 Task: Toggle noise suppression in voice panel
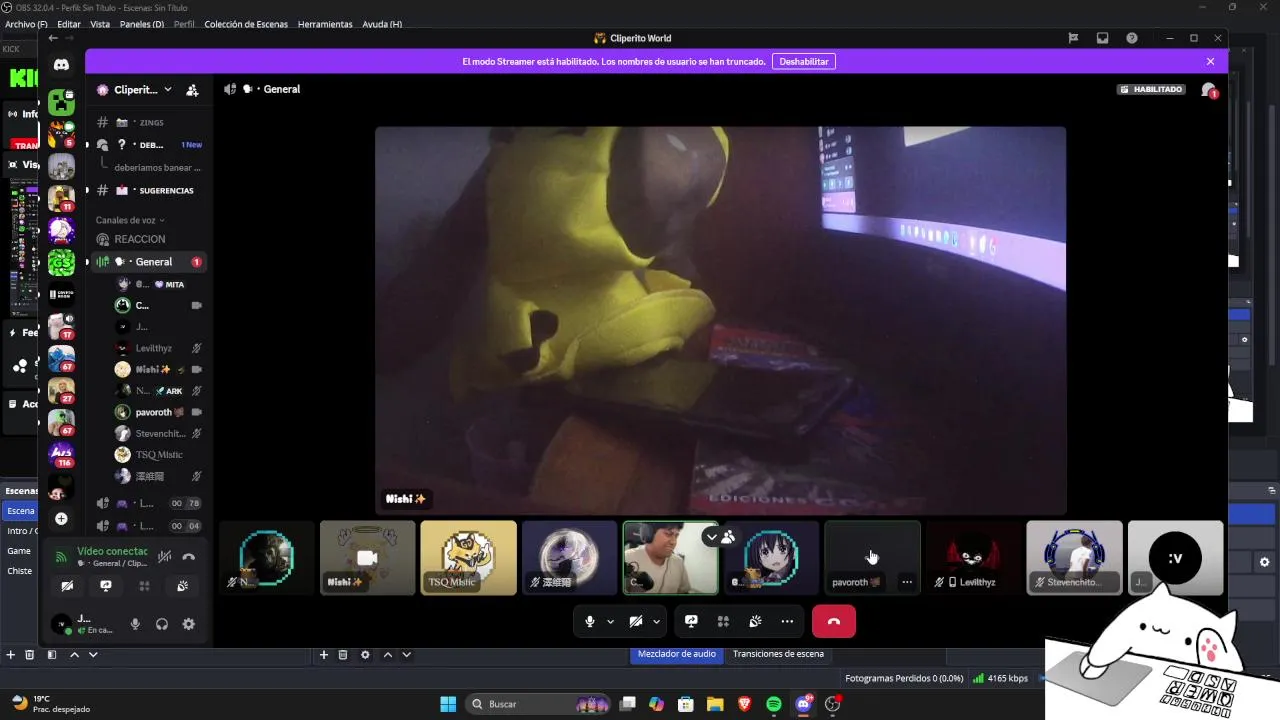click(164, 557)
